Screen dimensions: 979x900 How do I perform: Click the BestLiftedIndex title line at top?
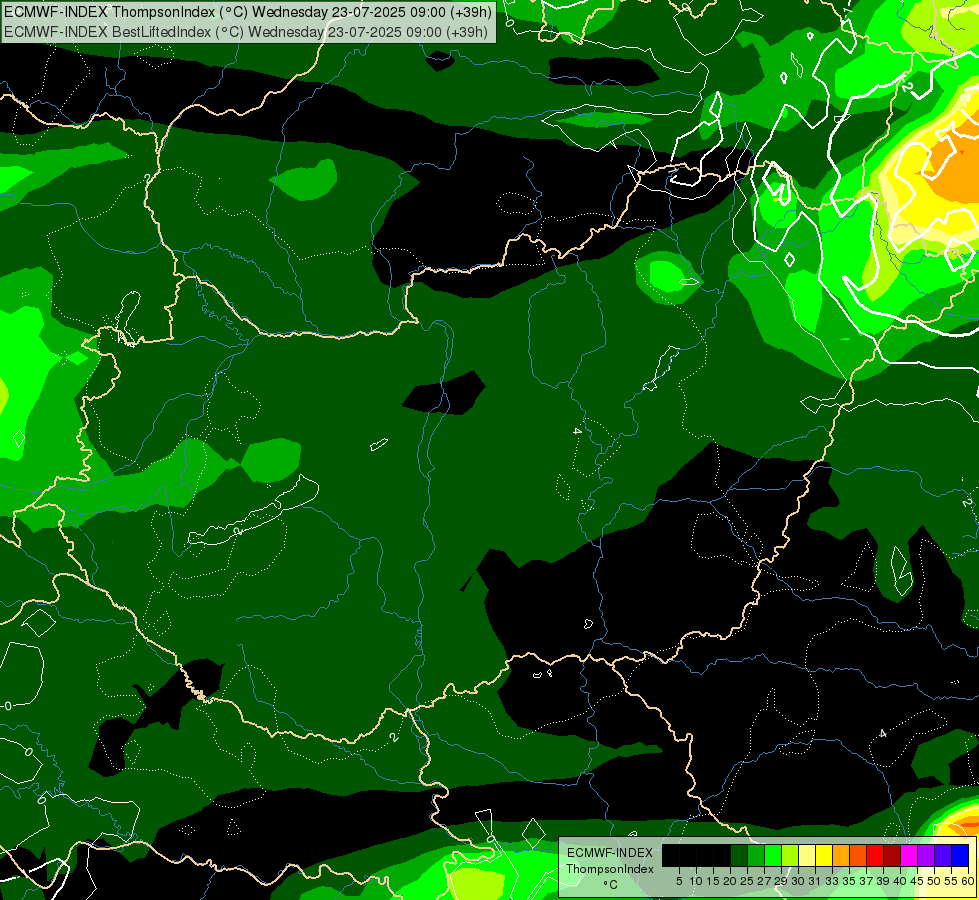click(246, 32)
